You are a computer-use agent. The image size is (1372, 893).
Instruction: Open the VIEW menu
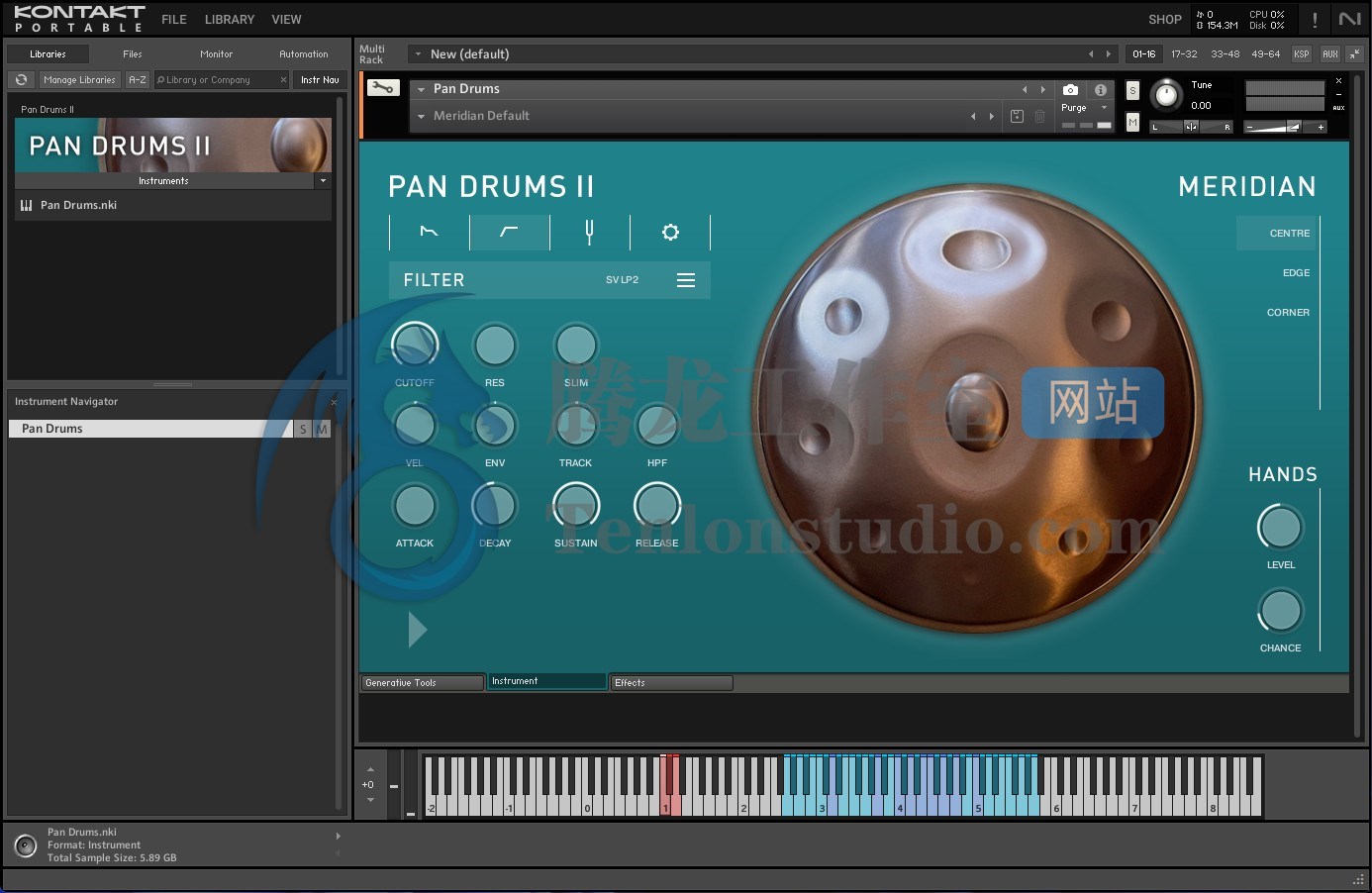click(x=287, y=20)
